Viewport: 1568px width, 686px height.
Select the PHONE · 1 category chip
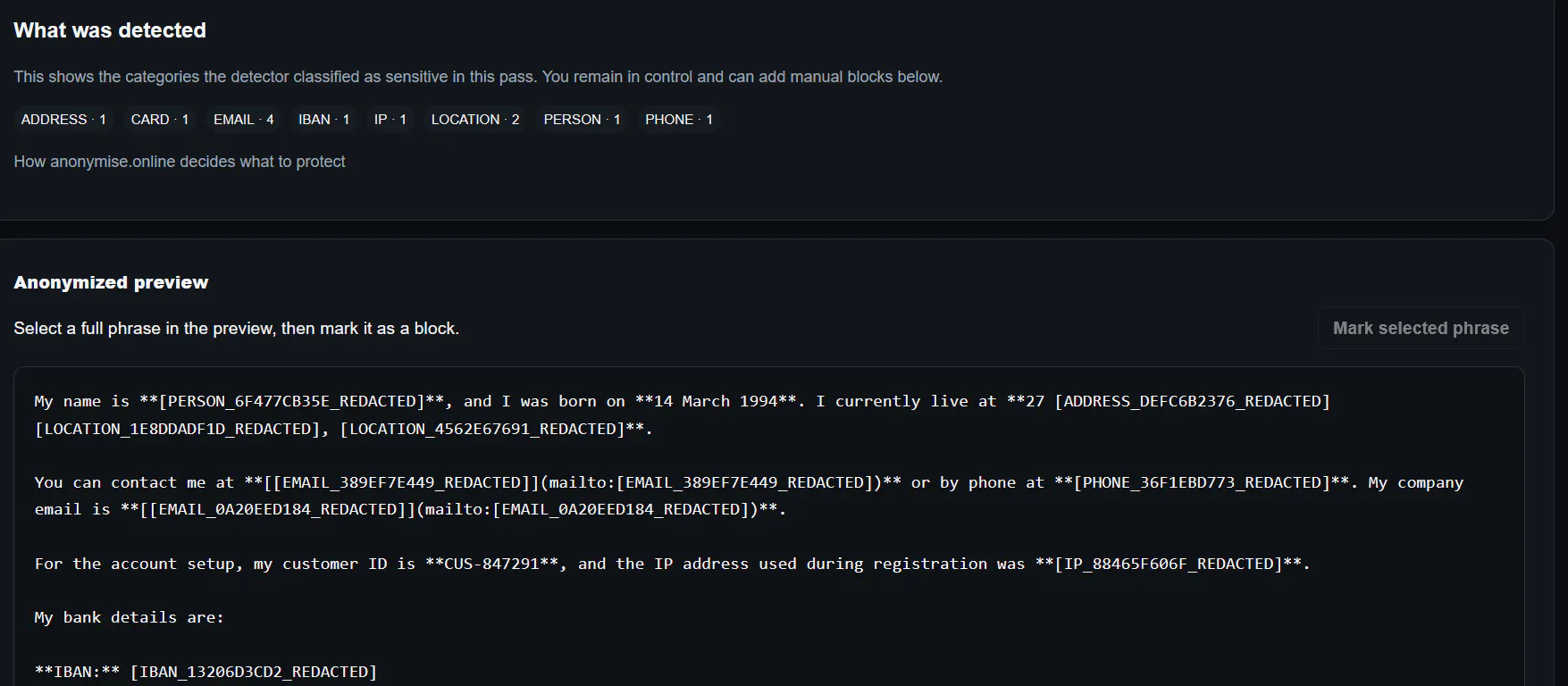point(679,120)
